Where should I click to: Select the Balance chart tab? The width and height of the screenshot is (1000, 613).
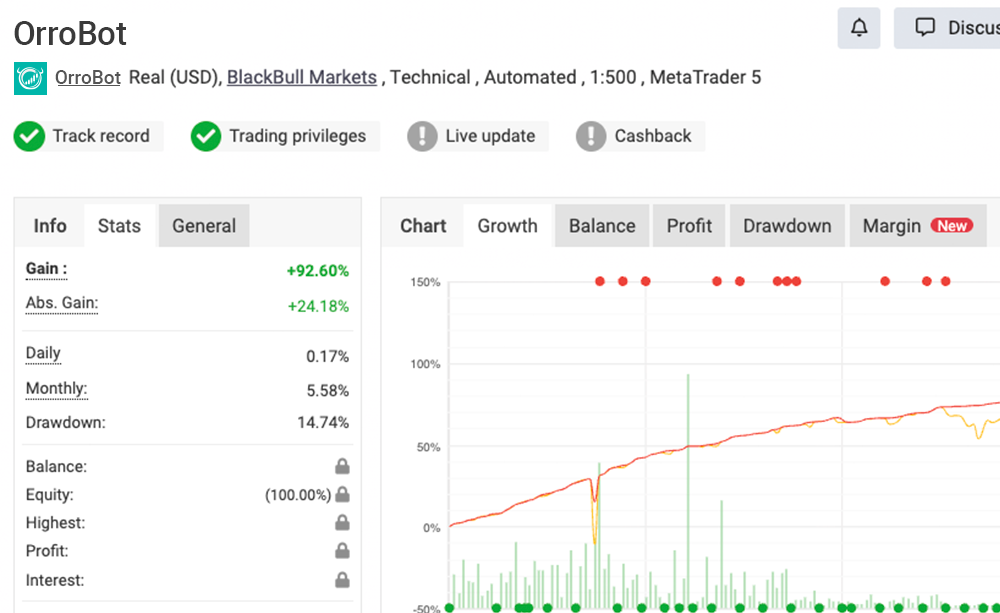click(602, 226)
